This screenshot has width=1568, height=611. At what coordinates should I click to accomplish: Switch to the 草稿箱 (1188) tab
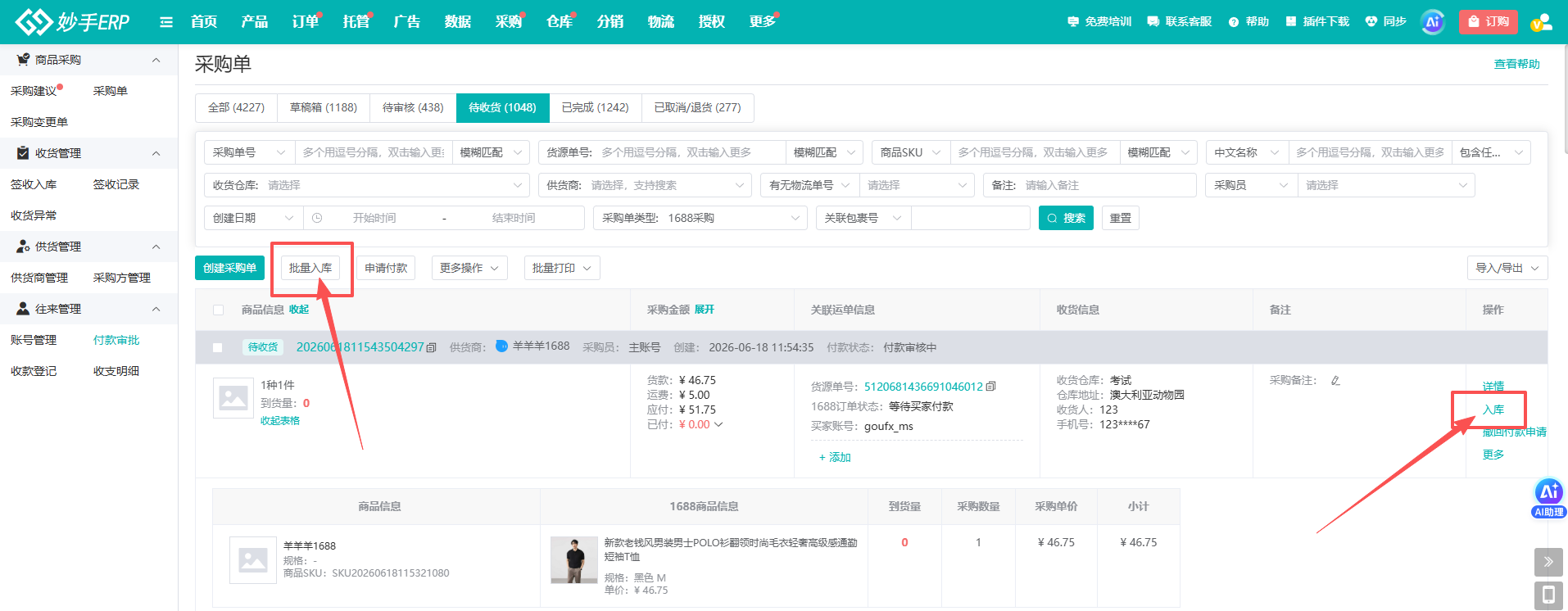pyautogui.click(x=324, y=107)
